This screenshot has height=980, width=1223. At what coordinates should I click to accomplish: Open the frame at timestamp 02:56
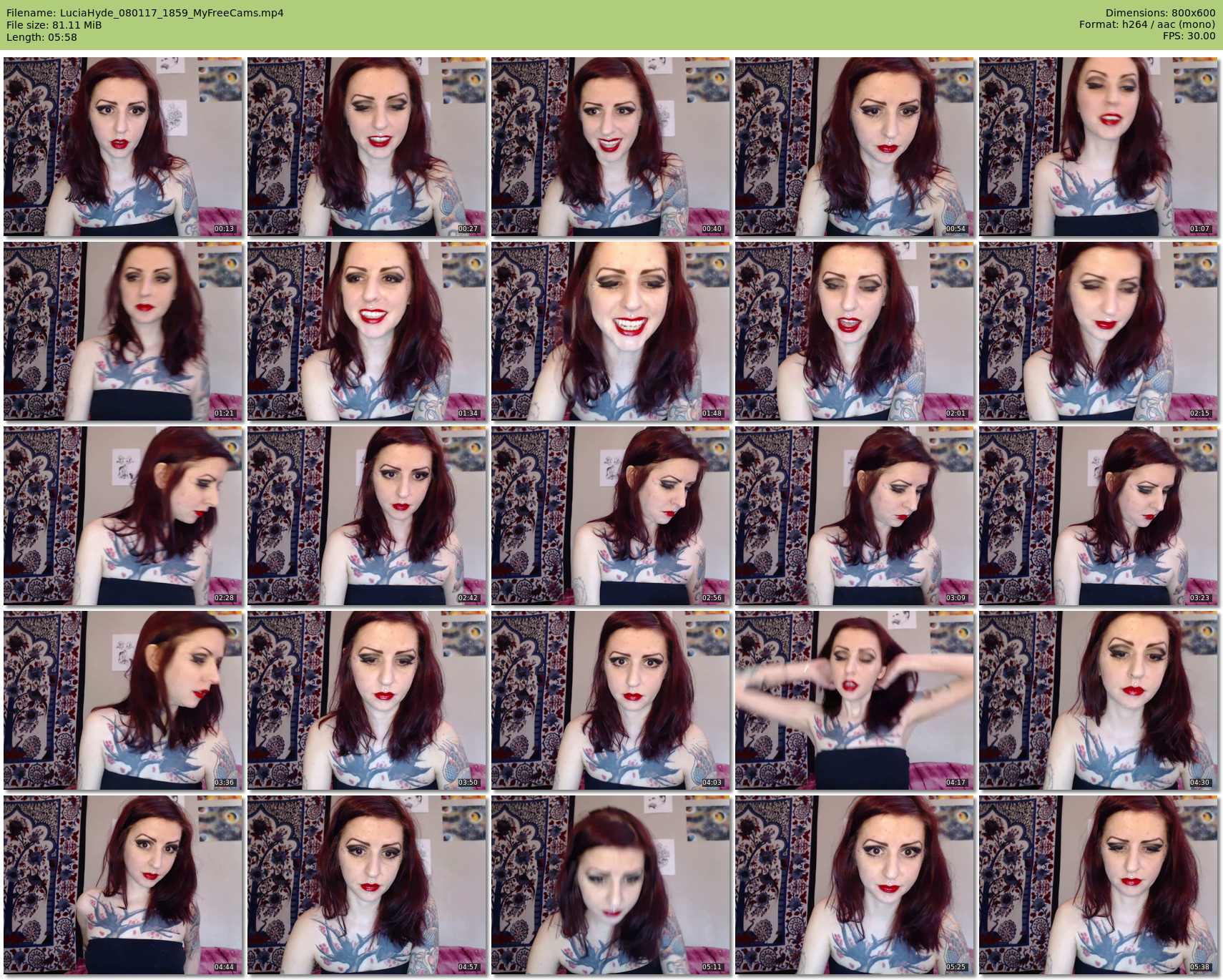click(610, 516)
